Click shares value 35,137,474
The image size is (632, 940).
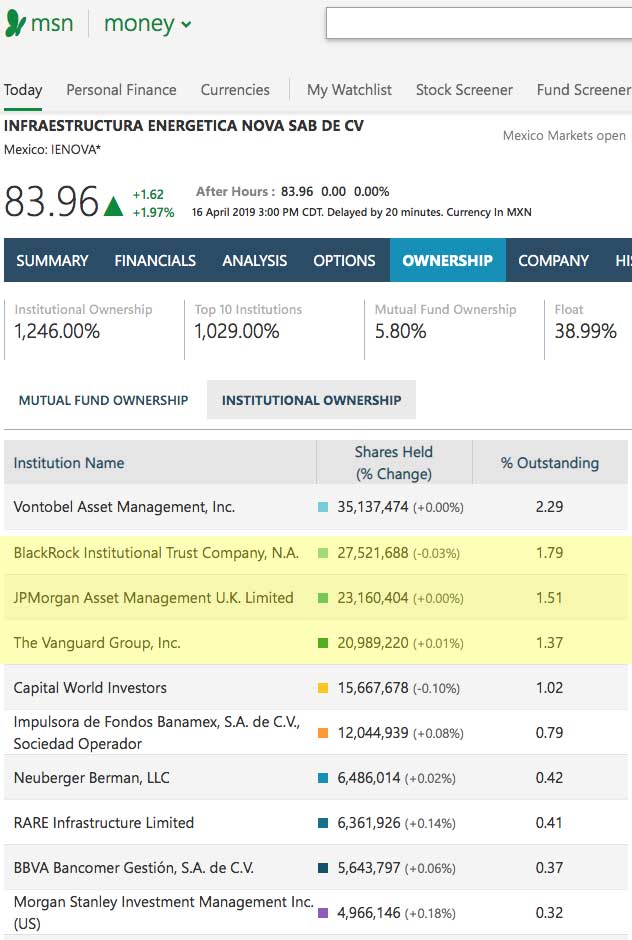pos(372,507)
